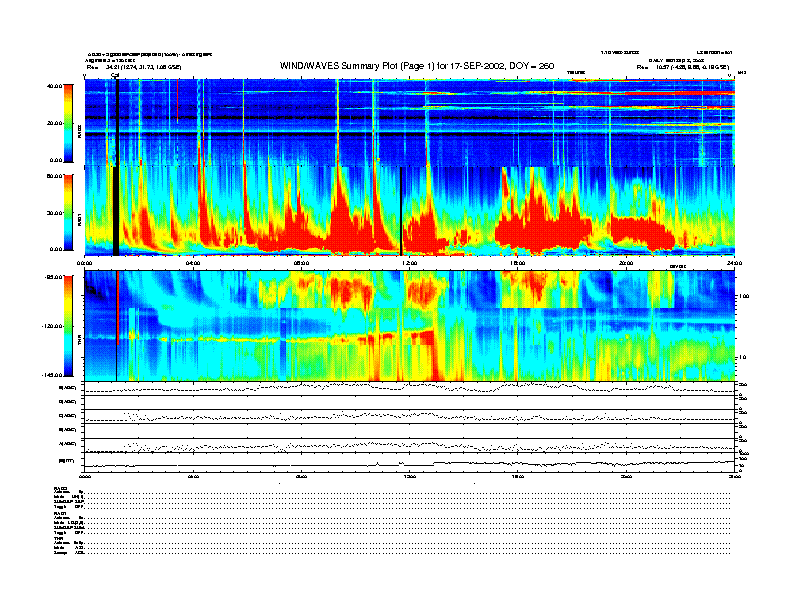792x612 pixels.
Task: Click the 30.00 label on RAD1 scale
Action: [54, 213]
